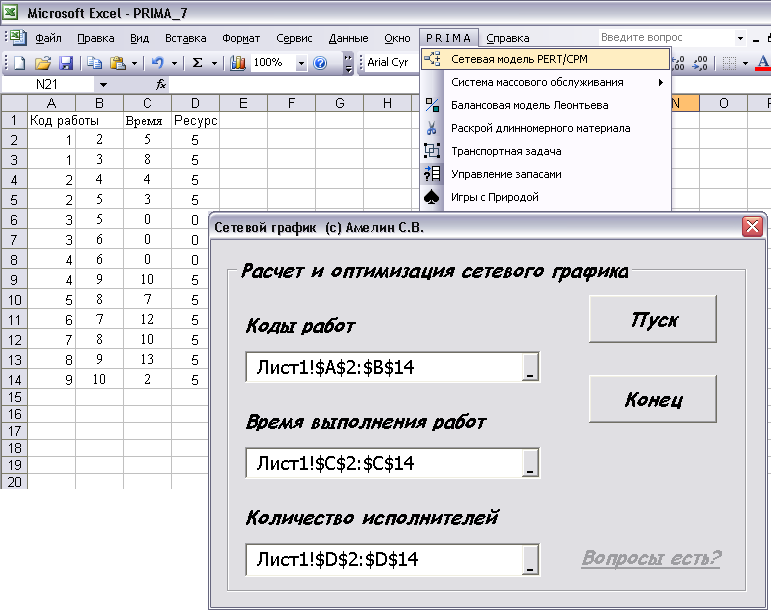Open the Справка menu

(x=508, y=38)
